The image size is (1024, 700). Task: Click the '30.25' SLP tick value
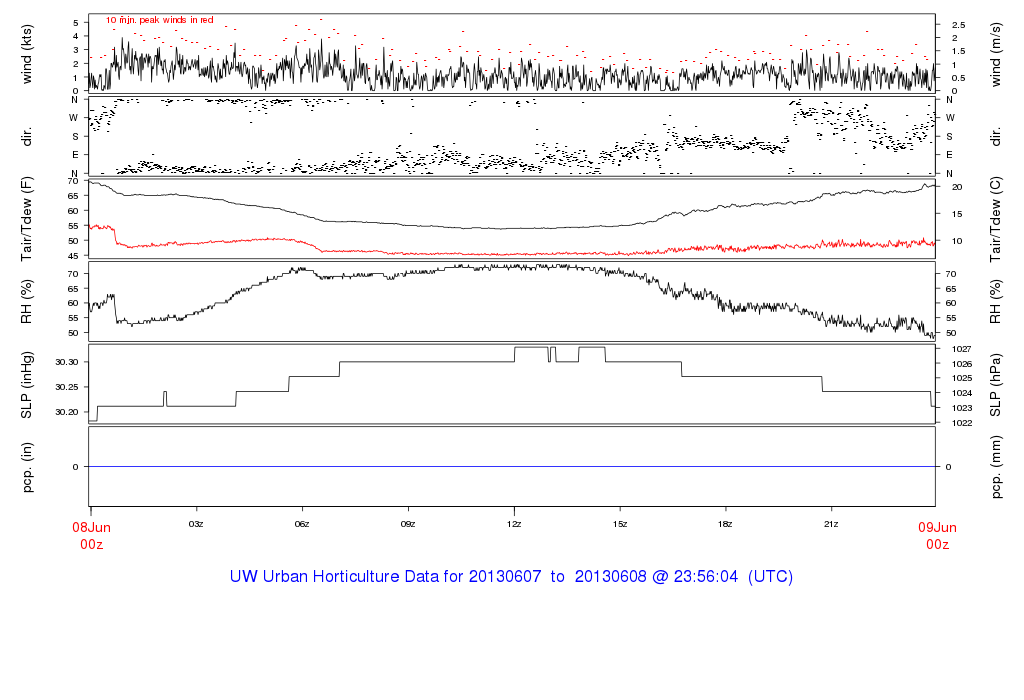click(x=67, y=387)
